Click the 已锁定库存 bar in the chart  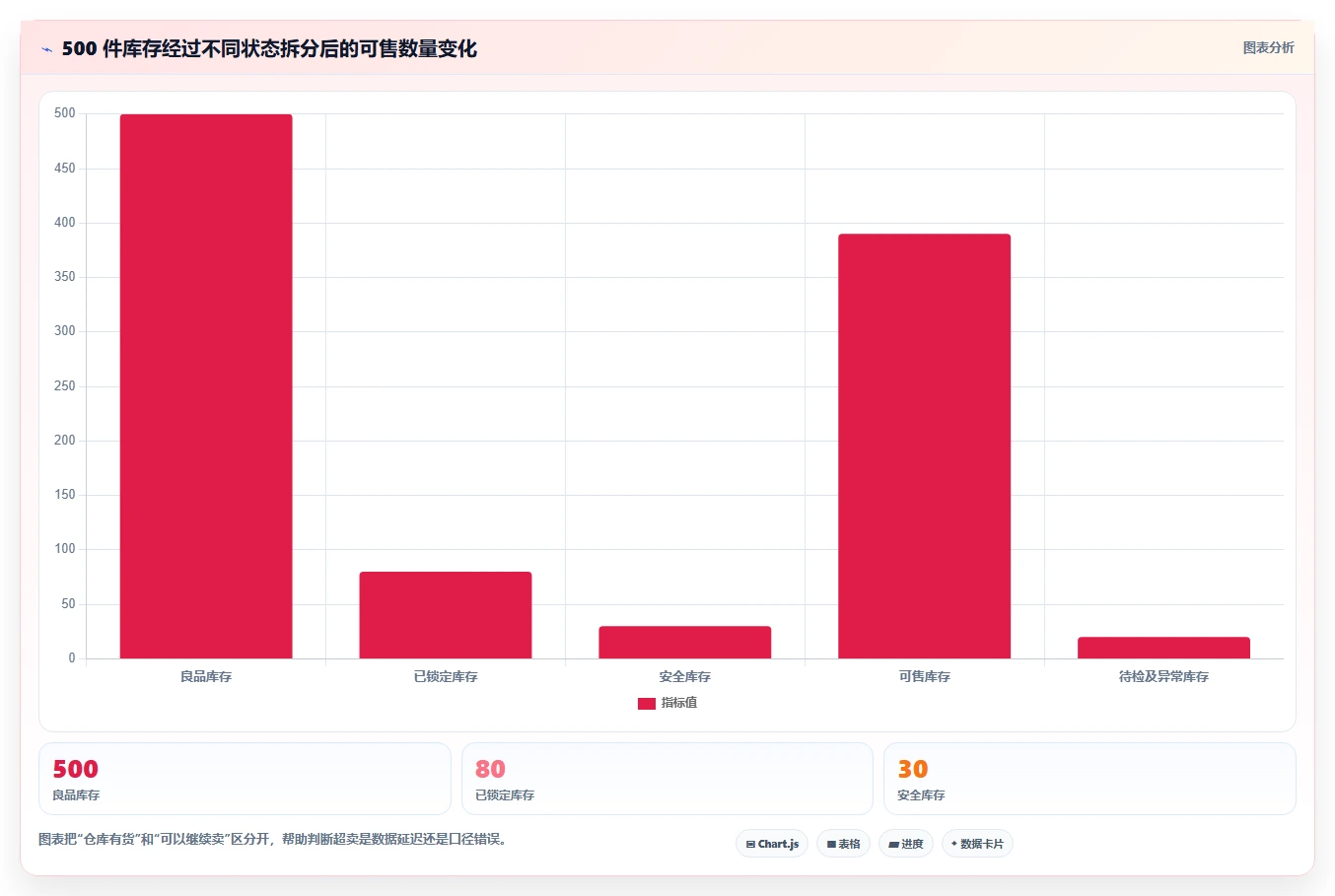point(446,615)
